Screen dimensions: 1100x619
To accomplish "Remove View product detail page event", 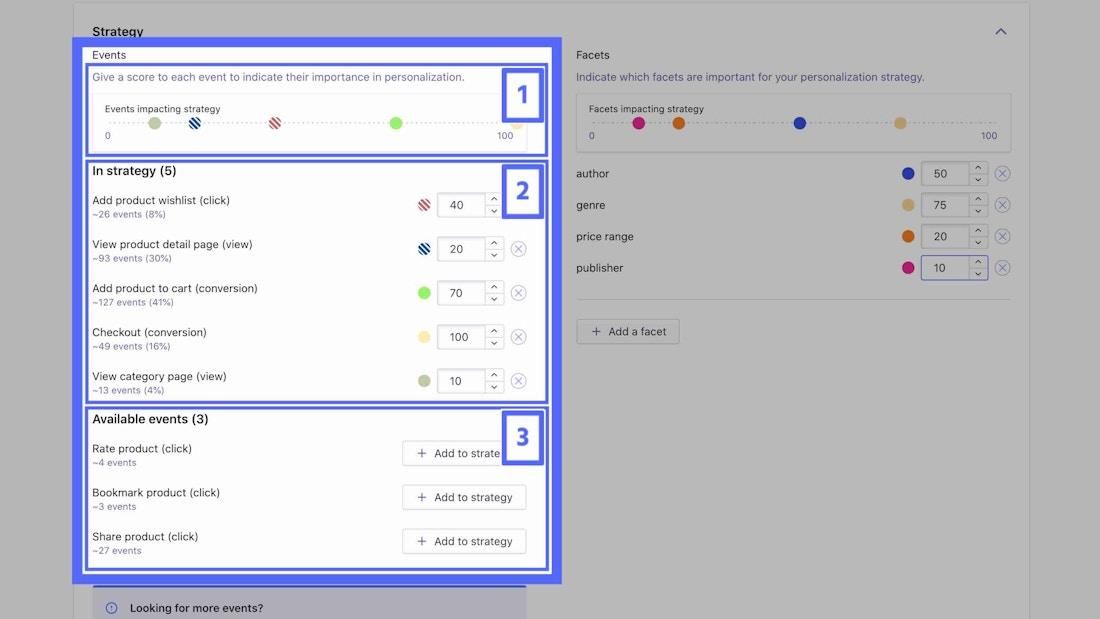I will tap(518, 249).
